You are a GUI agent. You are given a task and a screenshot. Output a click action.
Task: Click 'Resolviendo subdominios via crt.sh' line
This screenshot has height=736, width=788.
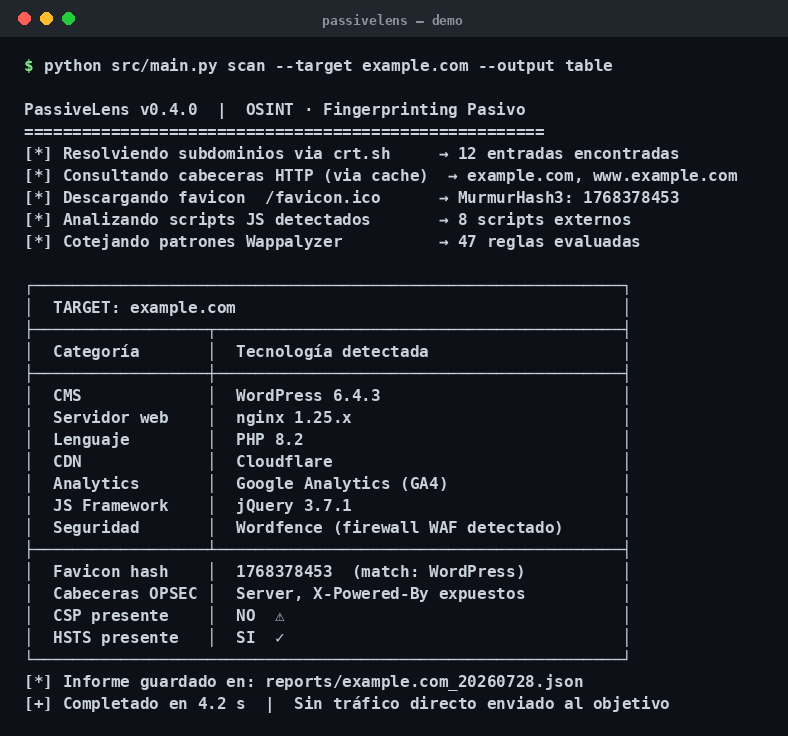click(x=226, y=153)
